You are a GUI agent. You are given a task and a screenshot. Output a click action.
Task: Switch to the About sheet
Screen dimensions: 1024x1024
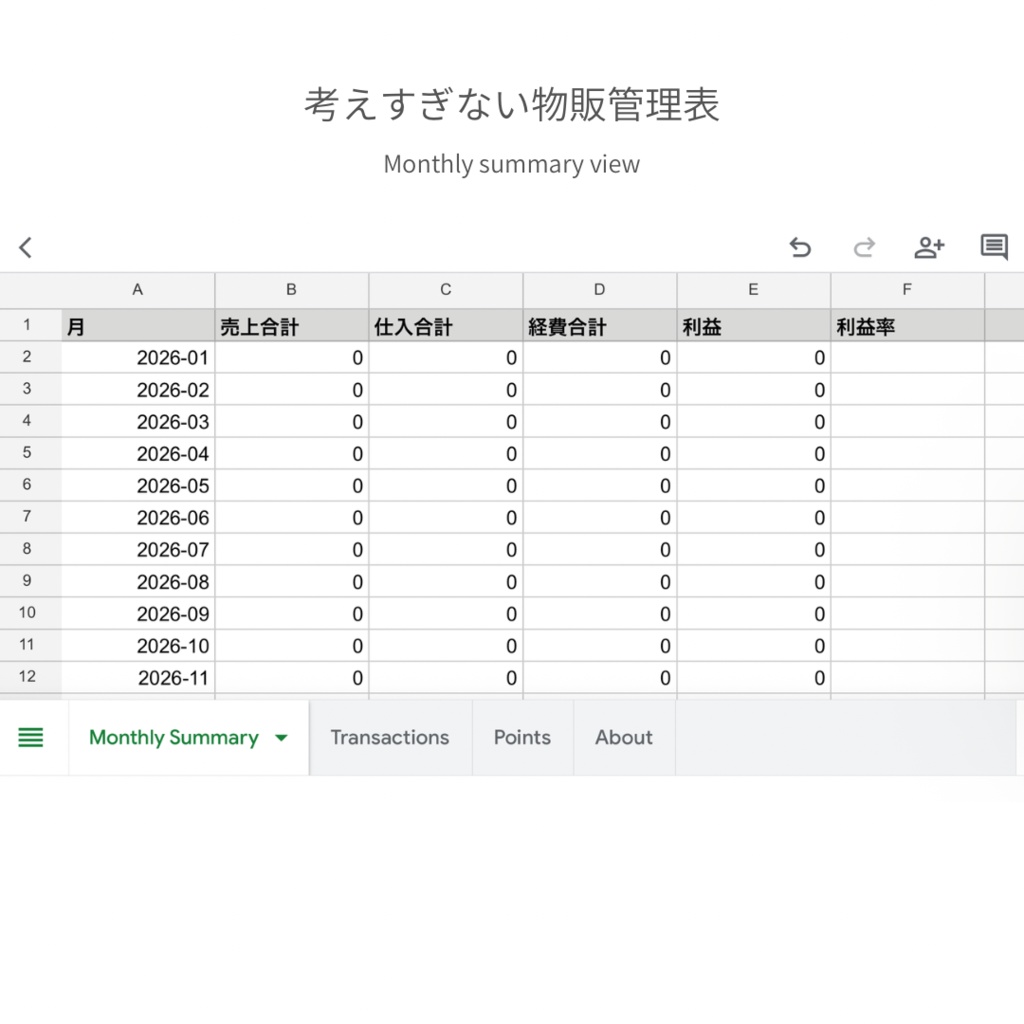coord(623,737)
